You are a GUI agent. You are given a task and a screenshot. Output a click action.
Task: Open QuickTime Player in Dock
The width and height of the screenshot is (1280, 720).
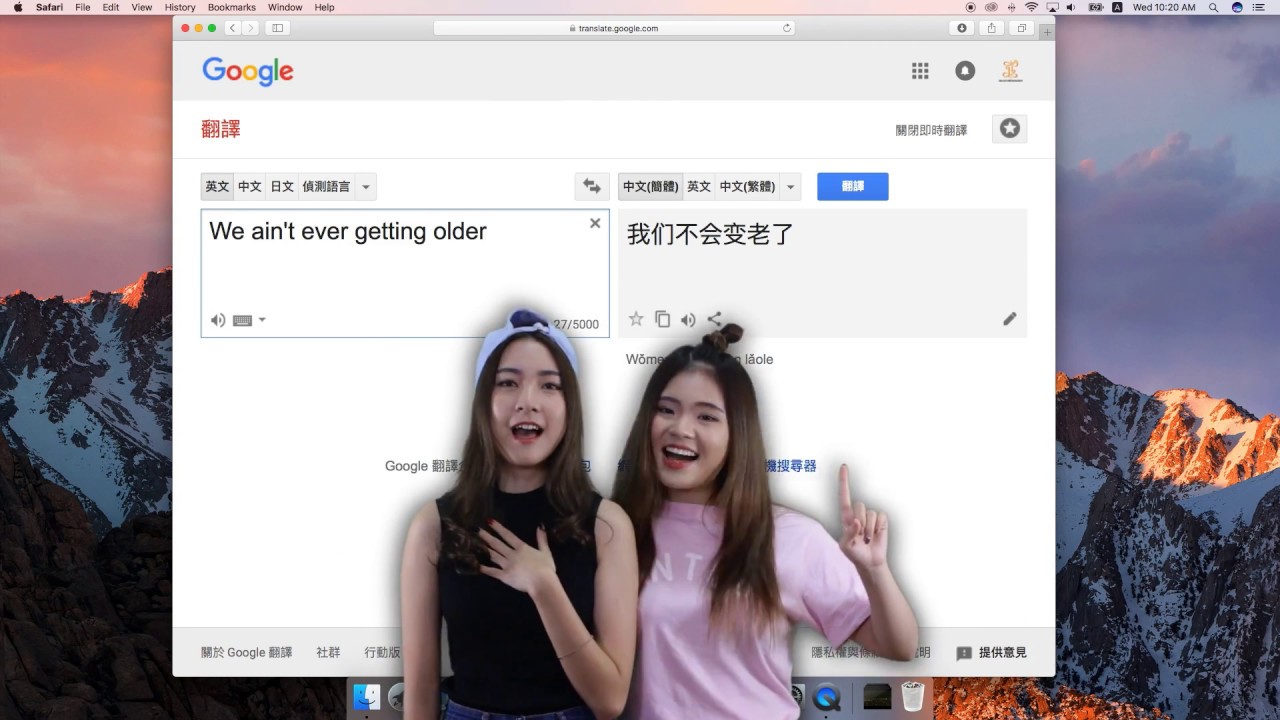pyautogui.click(x=827, y=697)
